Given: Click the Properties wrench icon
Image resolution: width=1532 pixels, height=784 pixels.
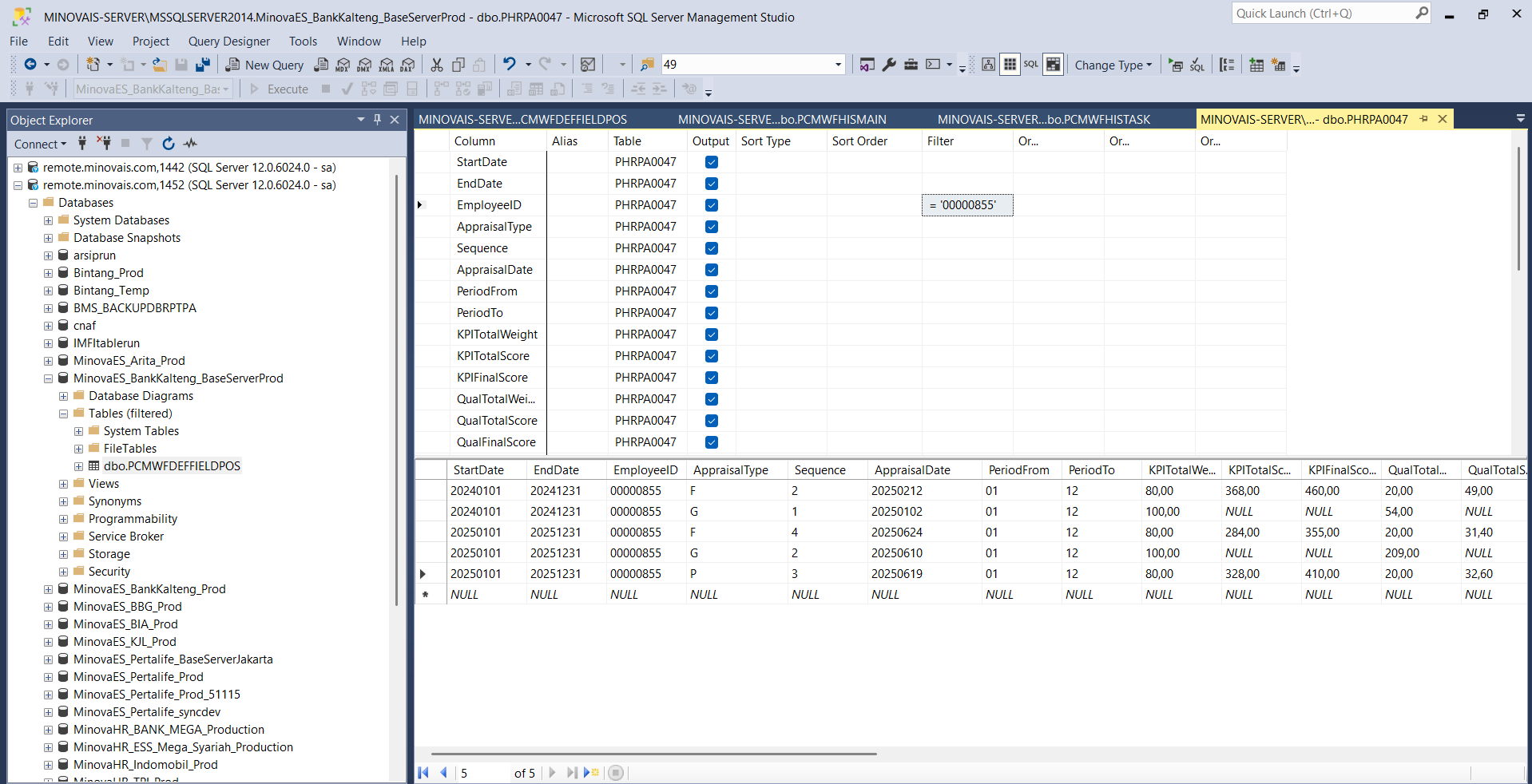Looking at the screenshot, I should pyautogui.click(x=889, y=65).
